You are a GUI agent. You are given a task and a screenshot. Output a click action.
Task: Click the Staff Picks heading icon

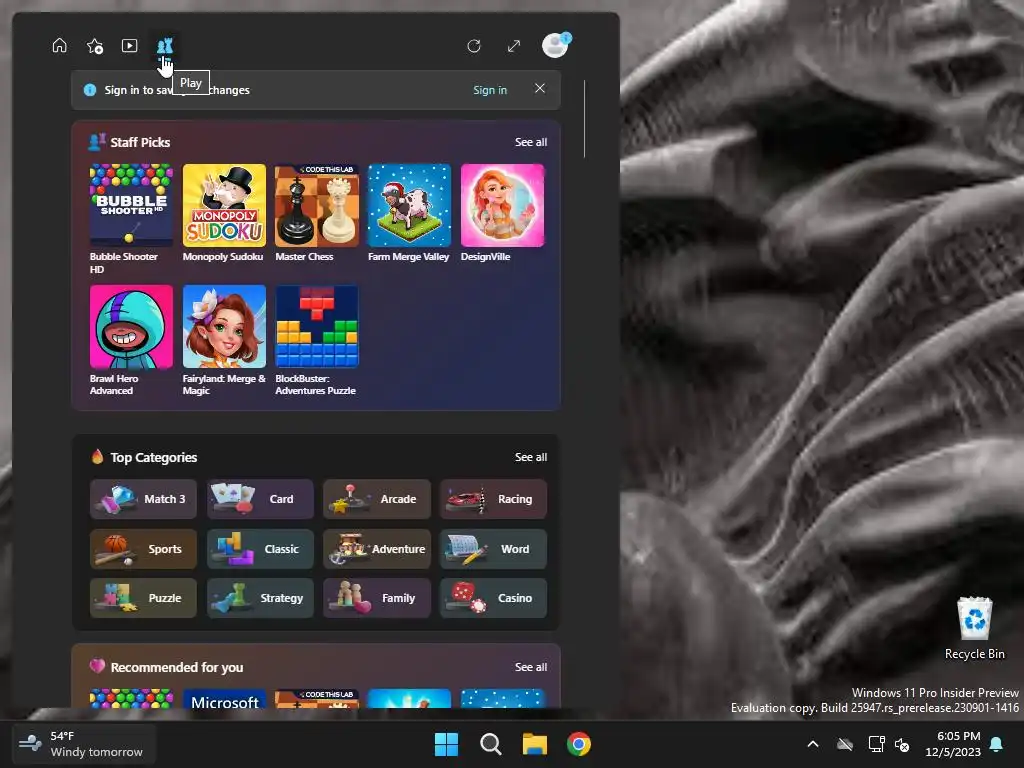pyautogui.click(x=97, y=142)
